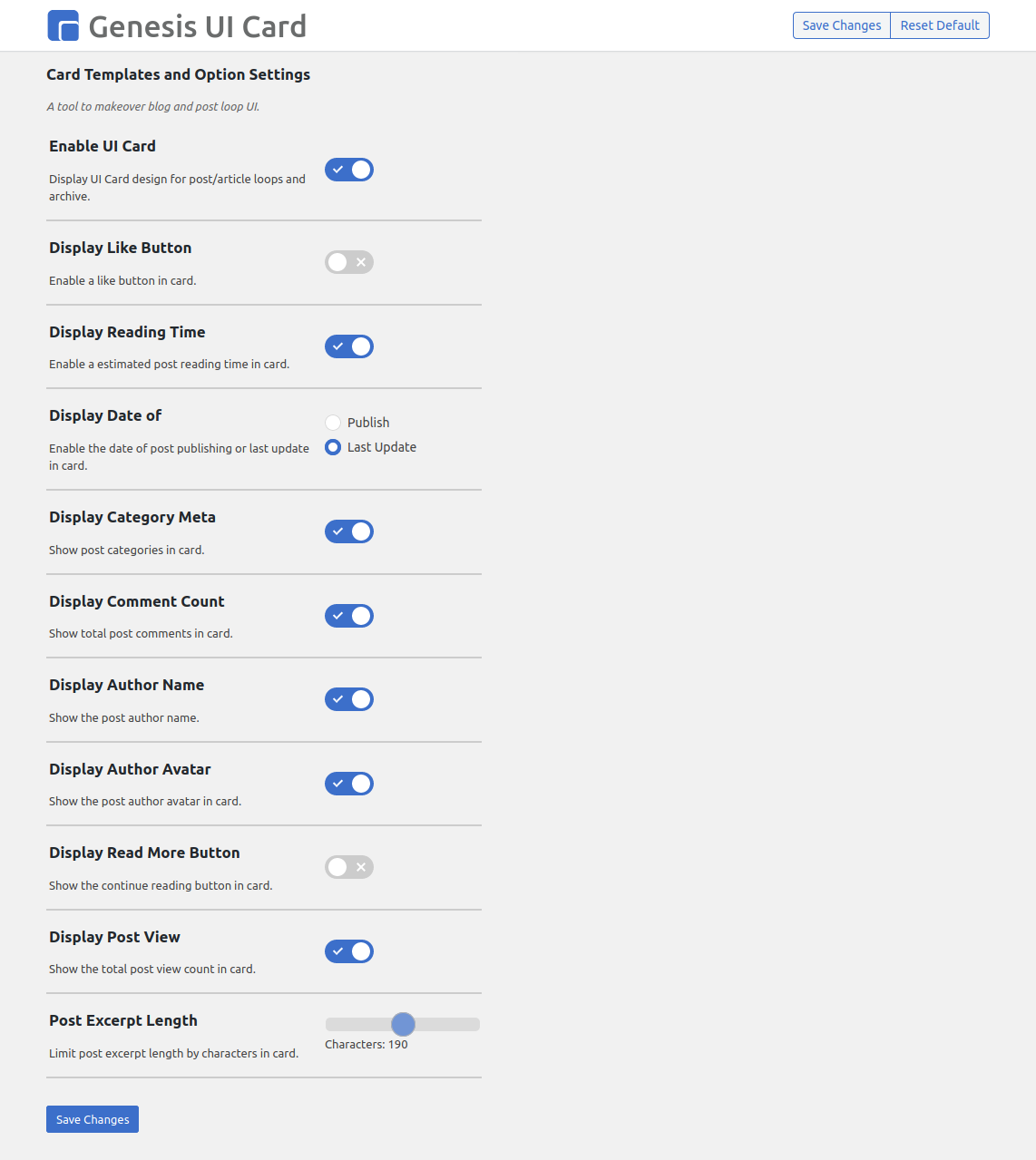Click the Reset Default button
This screenshot has width=1036, height=1160.
940,25
